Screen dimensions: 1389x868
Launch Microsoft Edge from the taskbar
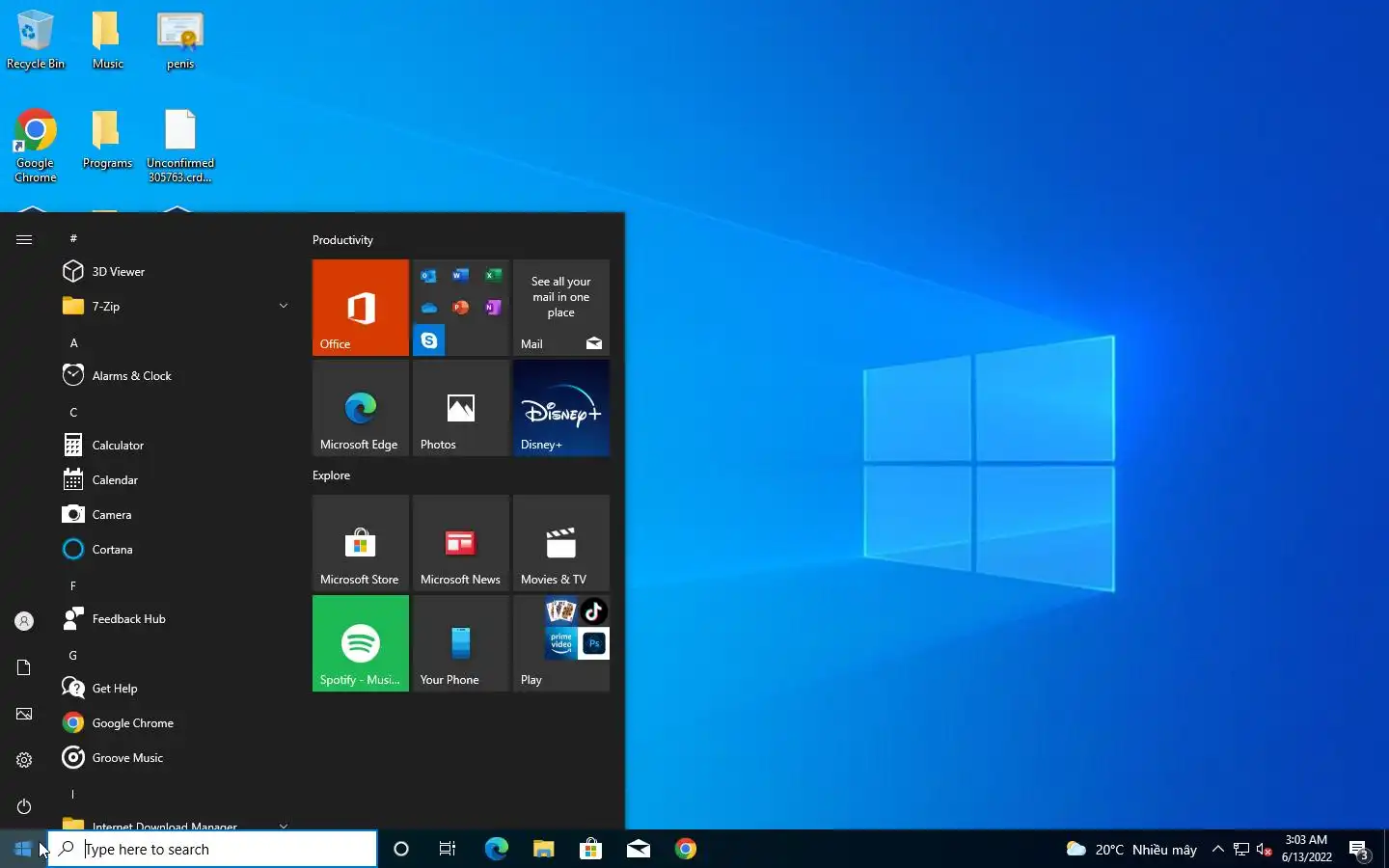coord(496,849)
